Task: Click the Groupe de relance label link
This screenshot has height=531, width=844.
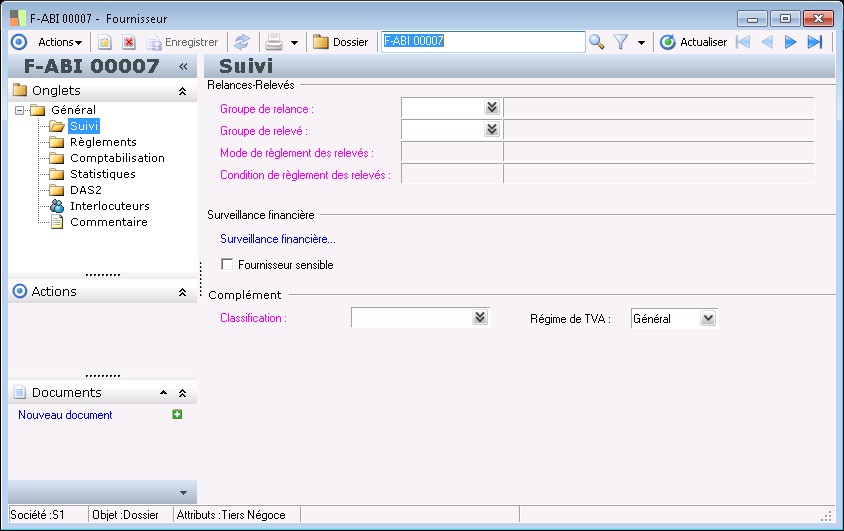Action: click(266, 109)
